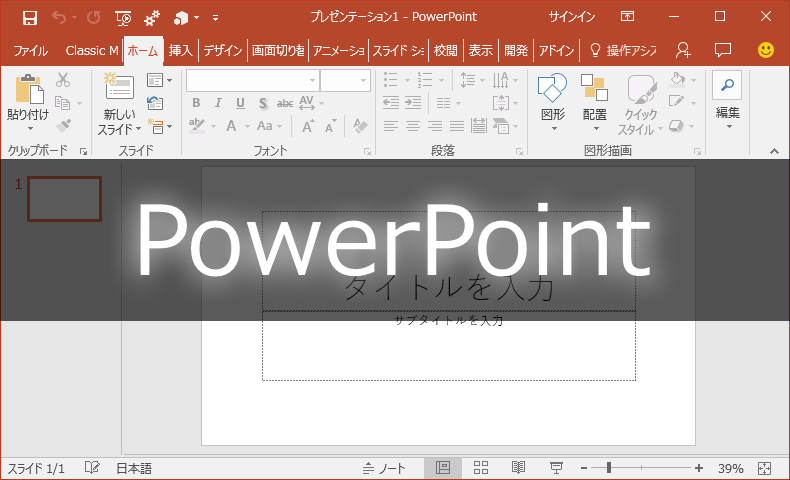Decrease font size with the small A icon
The height and width of the screenshot is (480, 790).
click(x=330, y=126)
